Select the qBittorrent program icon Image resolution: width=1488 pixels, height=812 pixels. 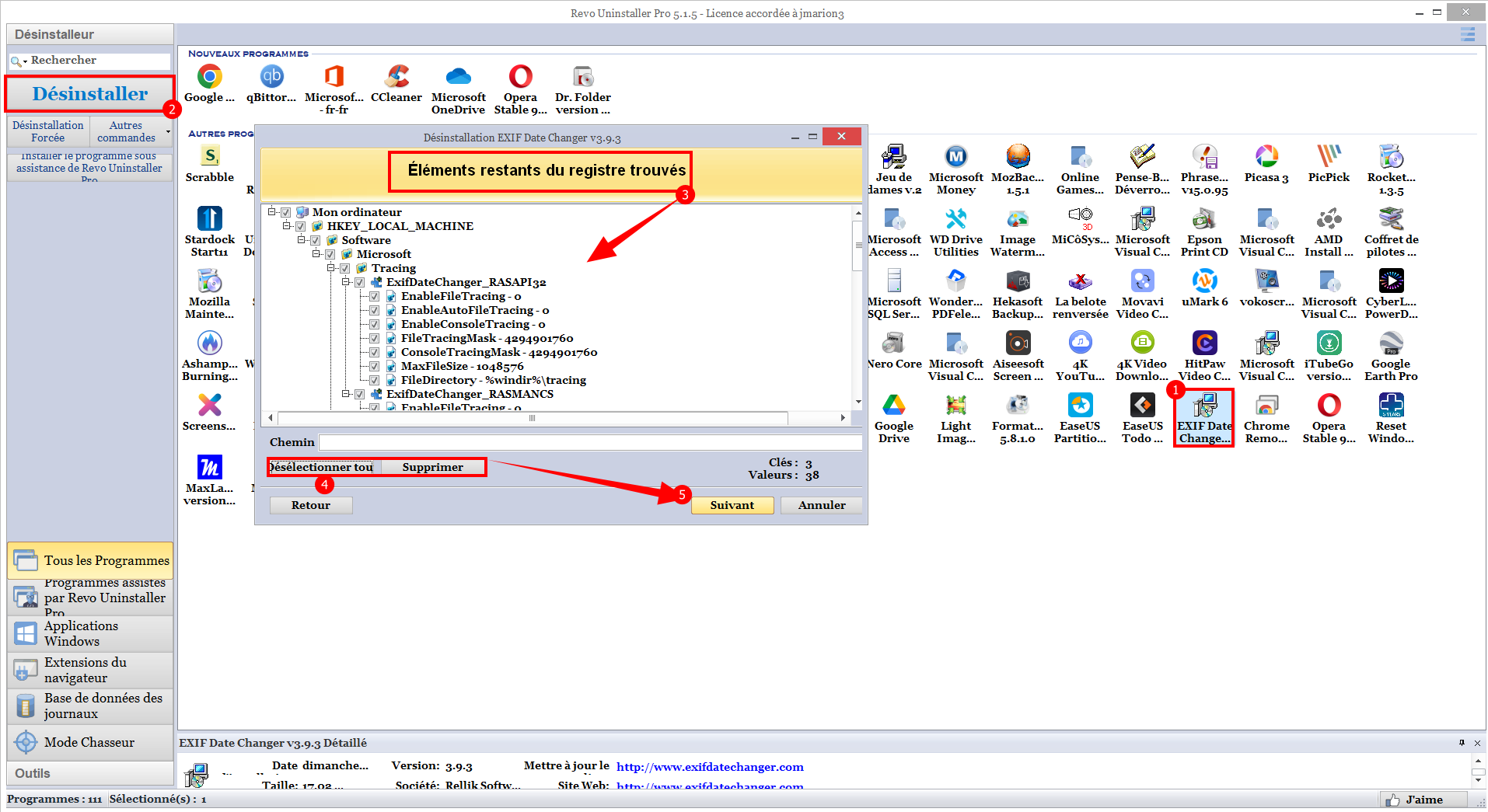(271, 77)
